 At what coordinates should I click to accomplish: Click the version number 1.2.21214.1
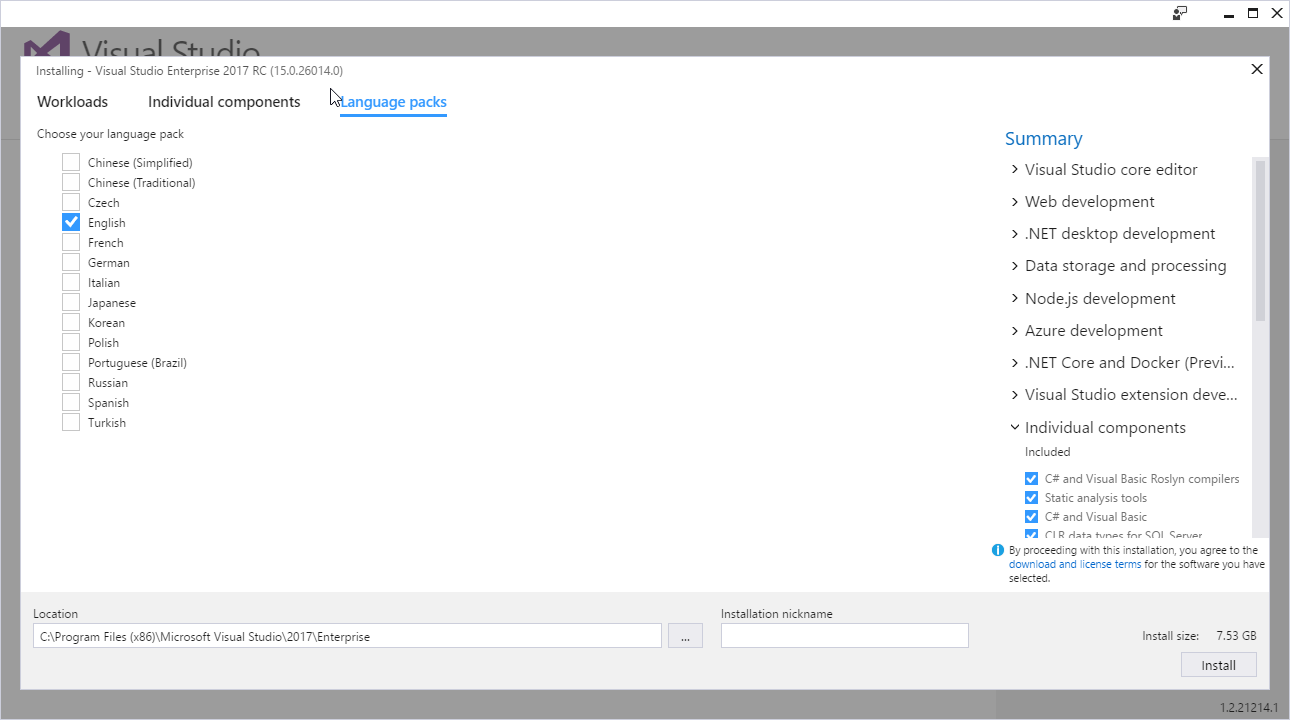click(x=1249, y=707)
